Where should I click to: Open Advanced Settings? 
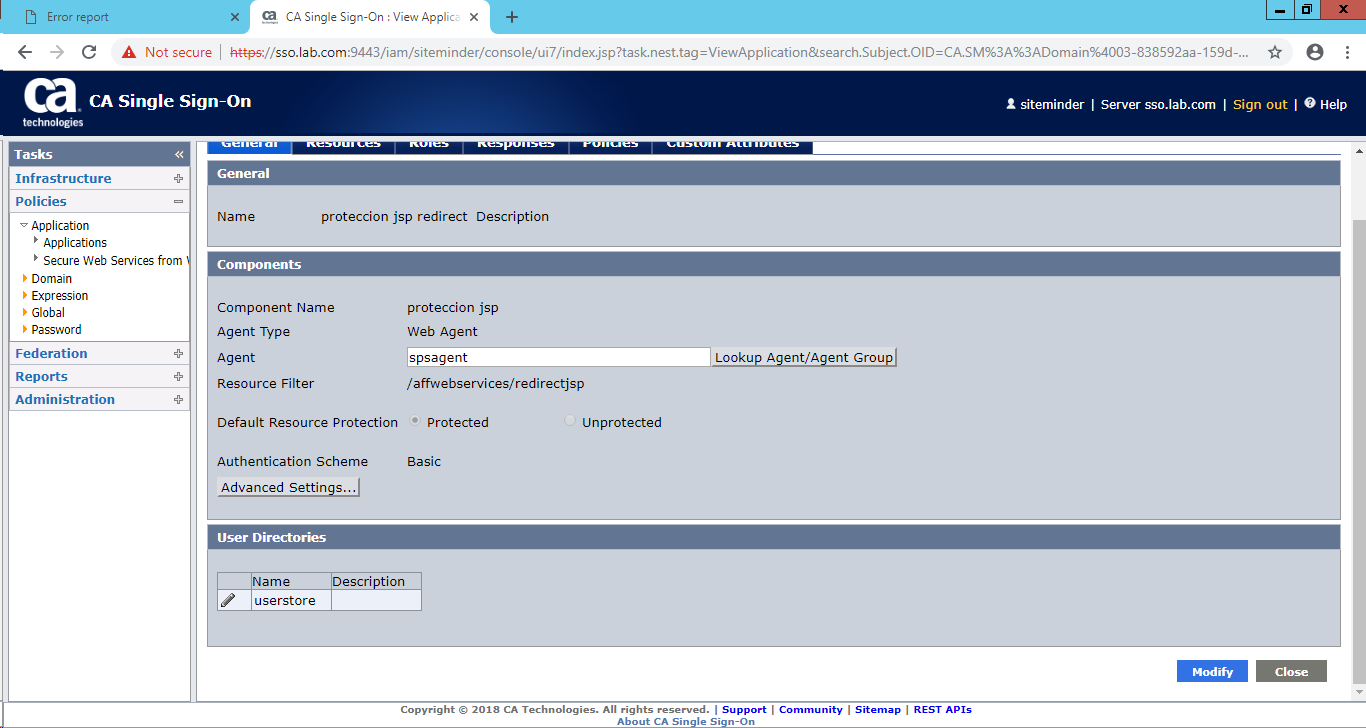[288, 487]
